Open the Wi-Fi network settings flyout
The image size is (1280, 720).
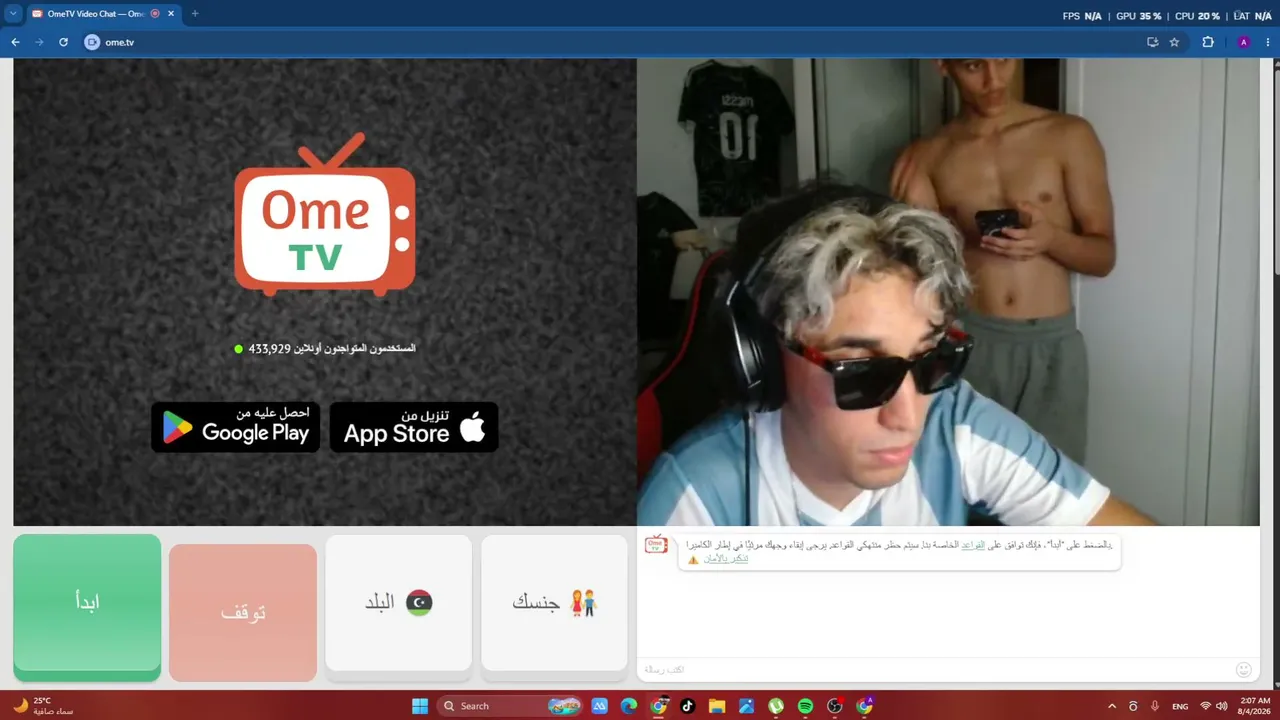pyautogui.click(x=1205, y=706)
